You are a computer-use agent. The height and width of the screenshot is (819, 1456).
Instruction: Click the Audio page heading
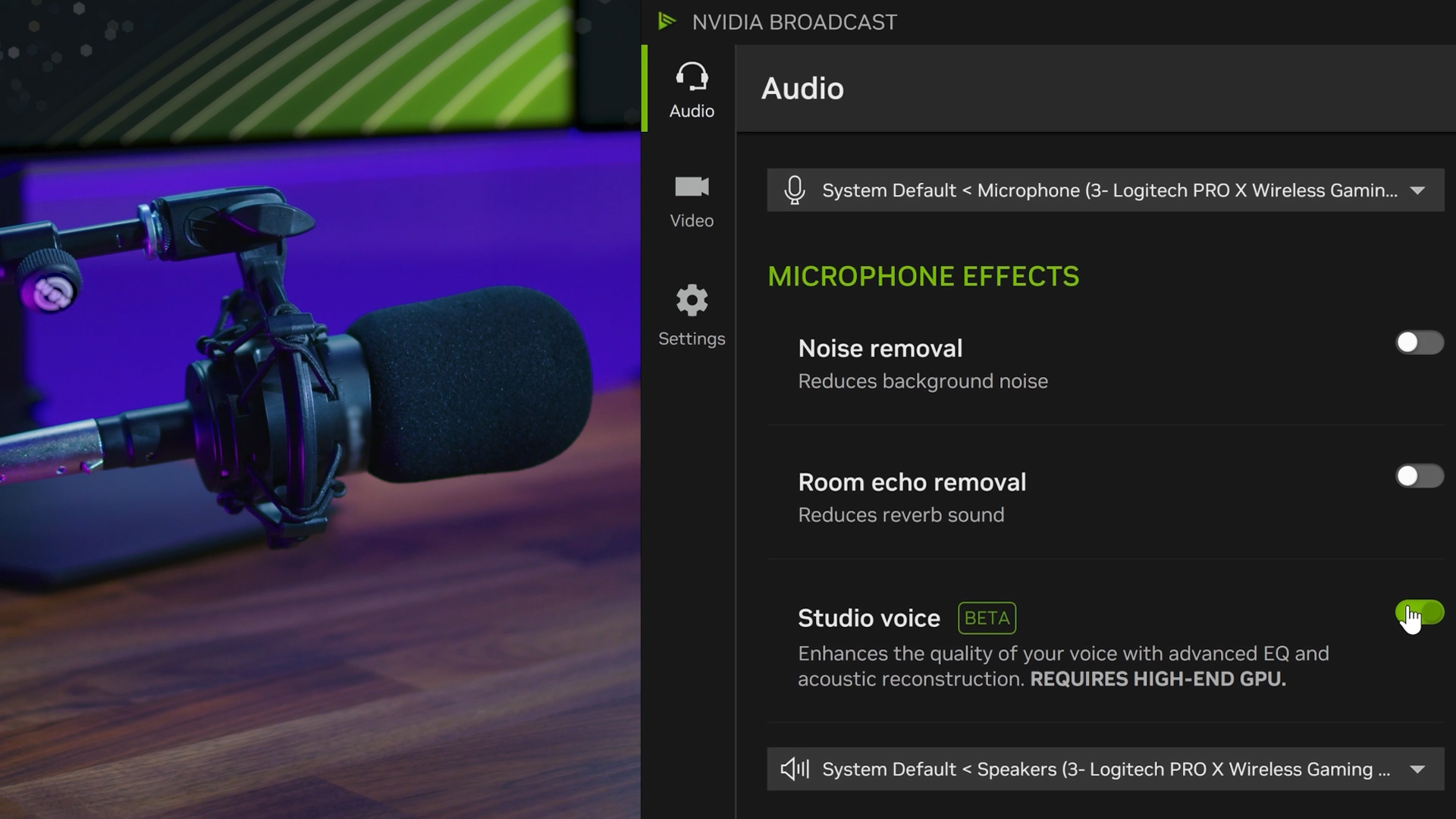pos(802,89)
